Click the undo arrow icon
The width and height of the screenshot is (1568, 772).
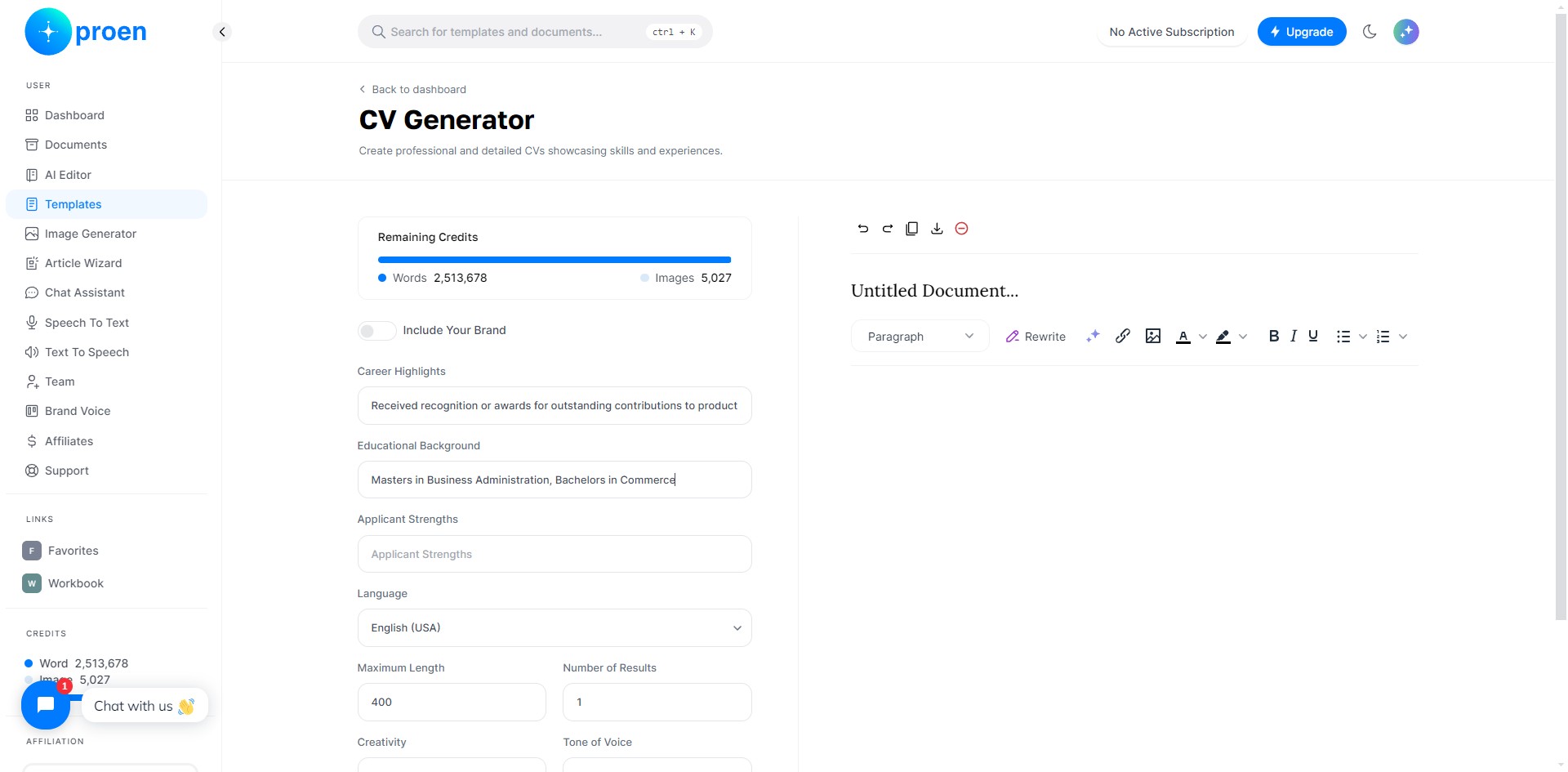pyautogui.click(x=863, y=229)
